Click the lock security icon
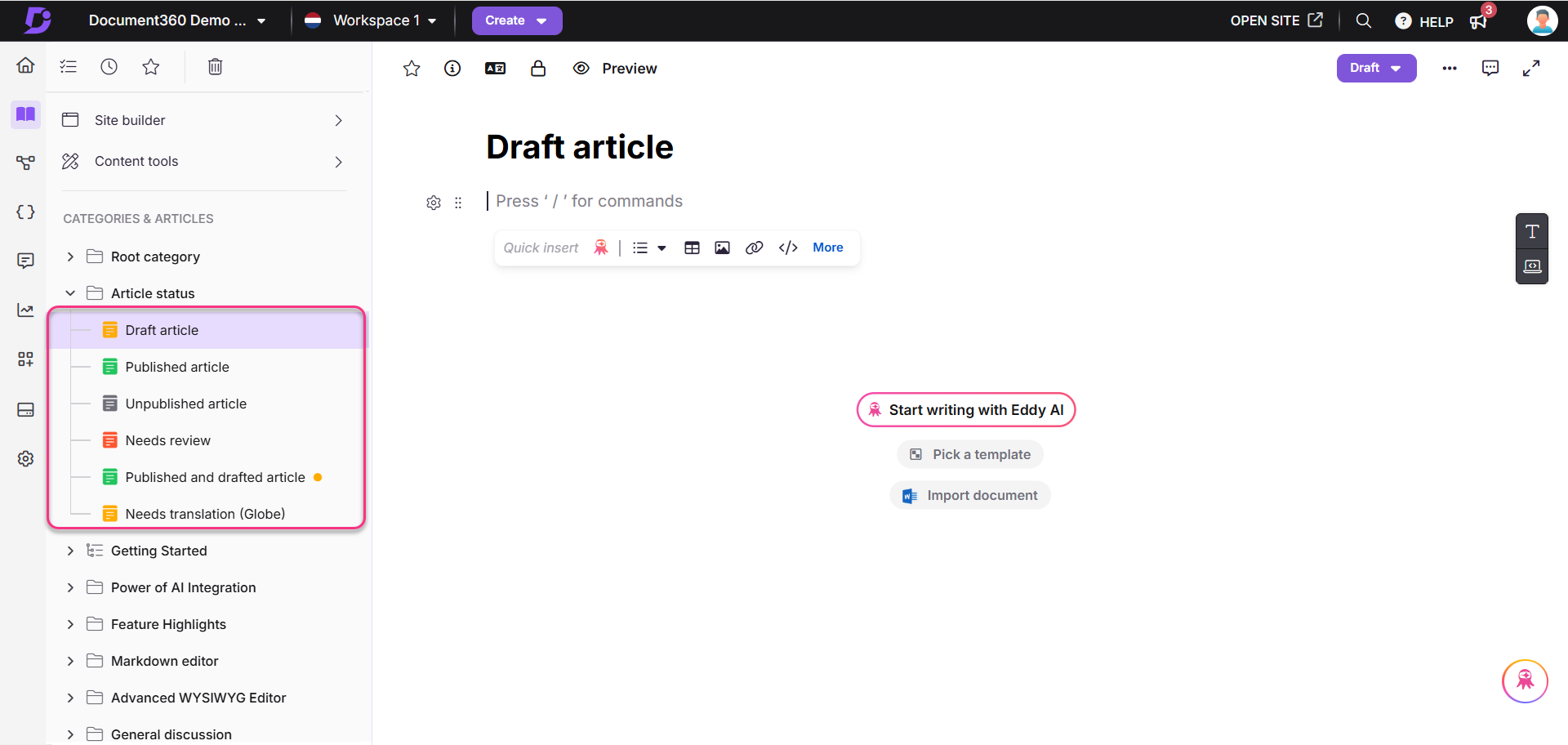Image resolution: width=1568 pixels, height=745 pixels. click(x=538, y=69)
